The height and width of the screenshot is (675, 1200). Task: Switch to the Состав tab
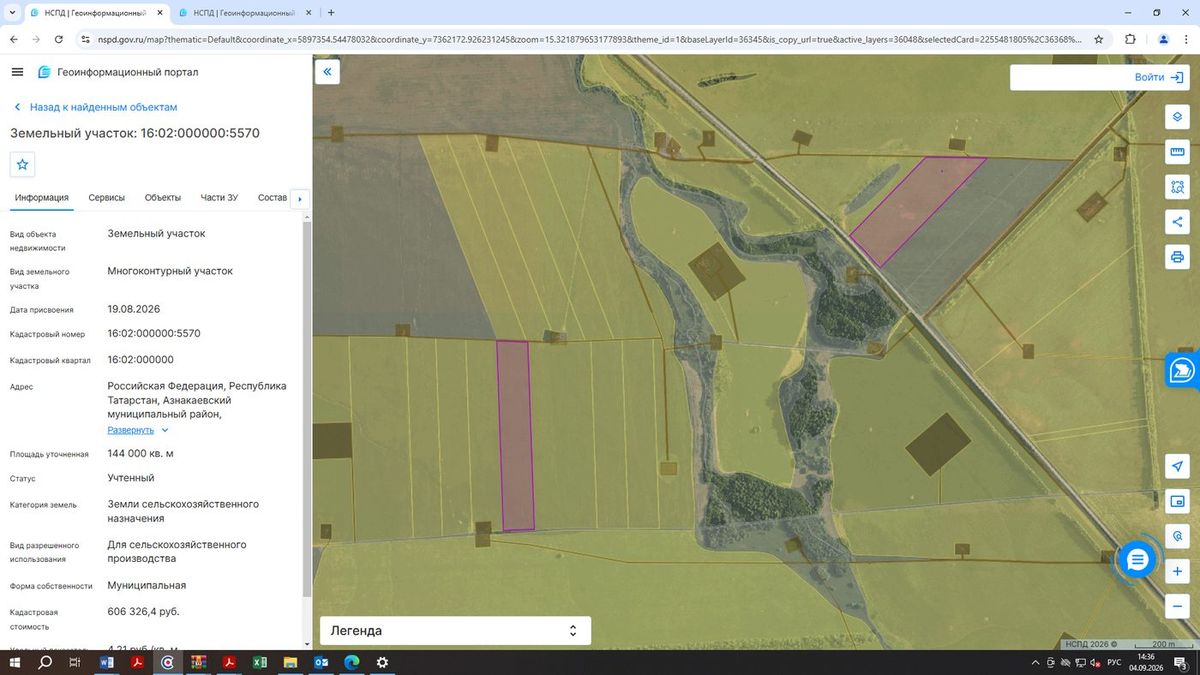272,198
